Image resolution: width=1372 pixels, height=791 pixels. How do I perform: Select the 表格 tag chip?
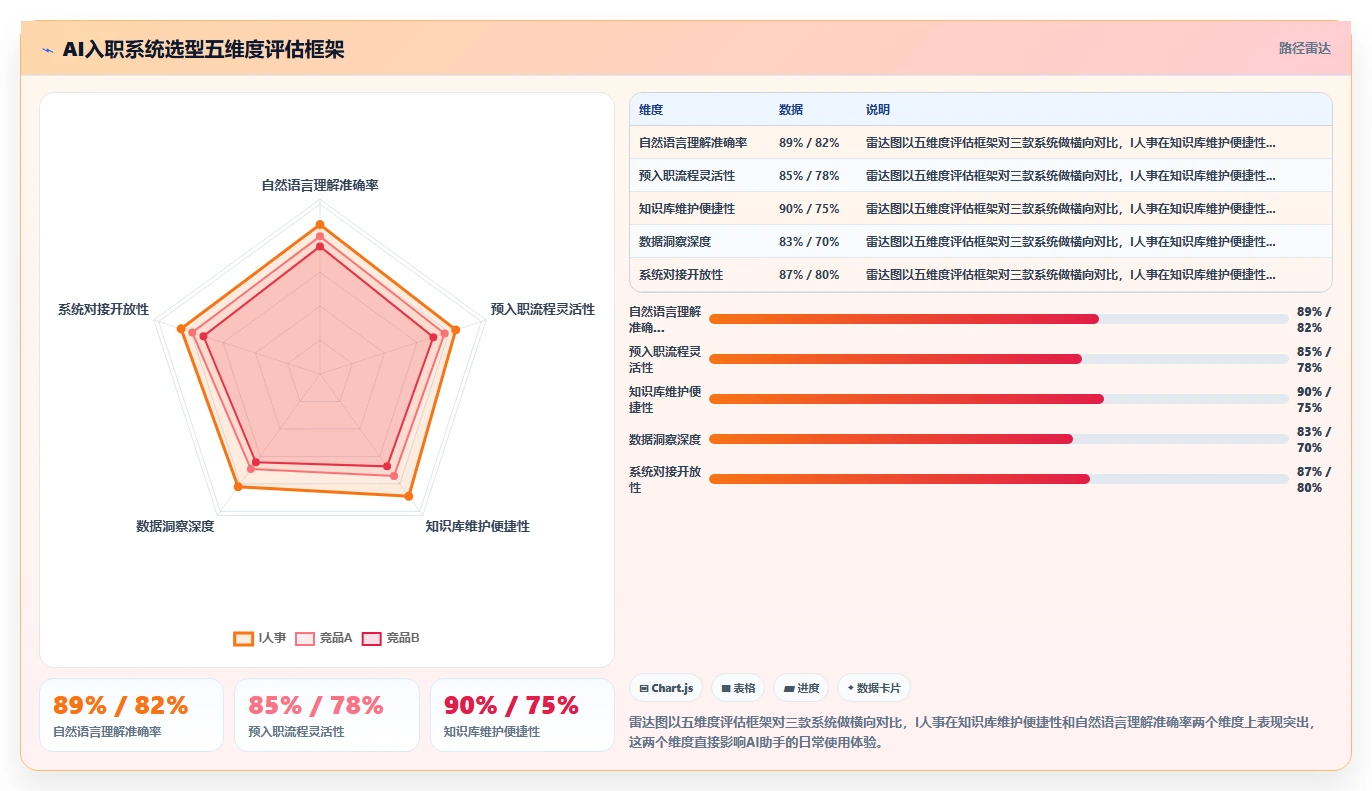738,688
